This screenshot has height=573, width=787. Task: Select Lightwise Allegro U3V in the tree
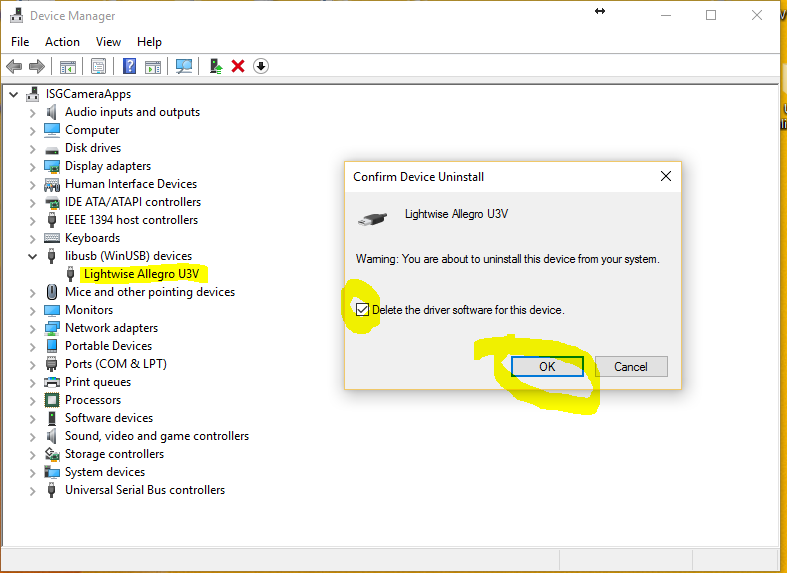[142, 274]
